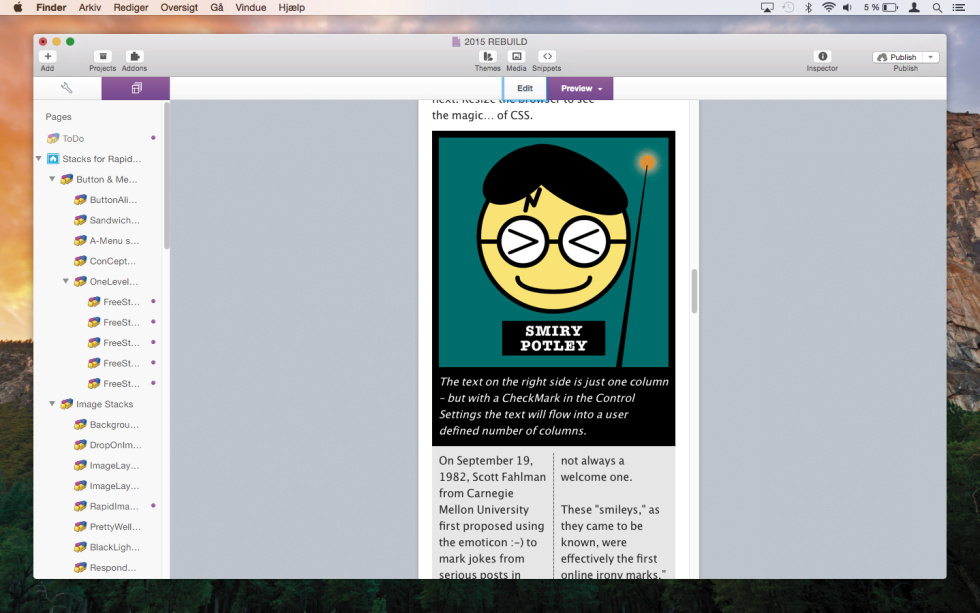This screenshot has height=613, width=980.
Task: Open the Publish dropdown arrow
Action: (x=931, y=57)
